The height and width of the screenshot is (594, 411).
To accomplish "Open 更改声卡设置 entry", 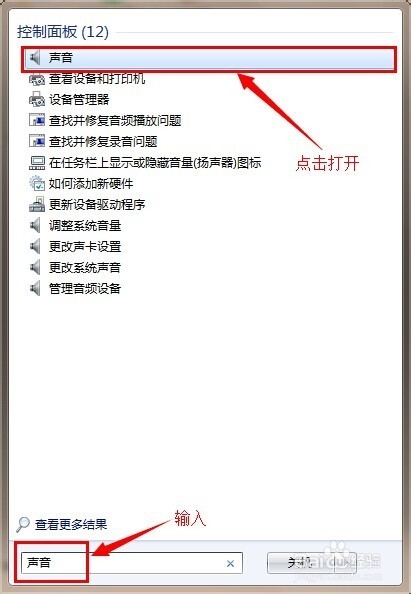I will point(85,247).
